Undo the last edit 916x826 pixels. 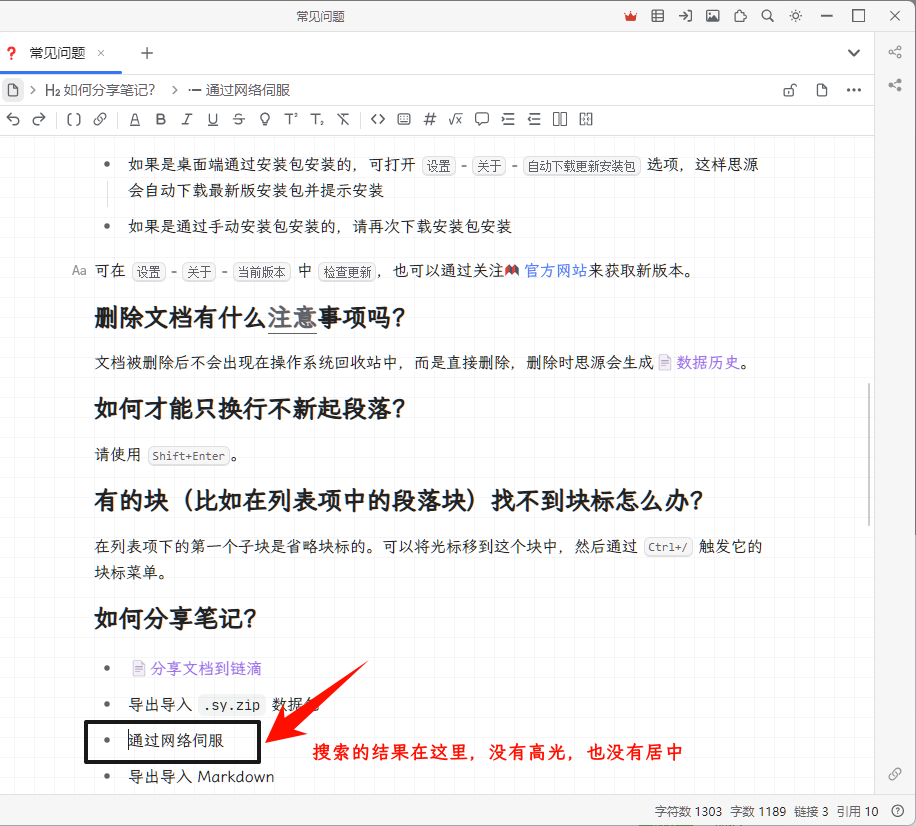pos(13,120)
